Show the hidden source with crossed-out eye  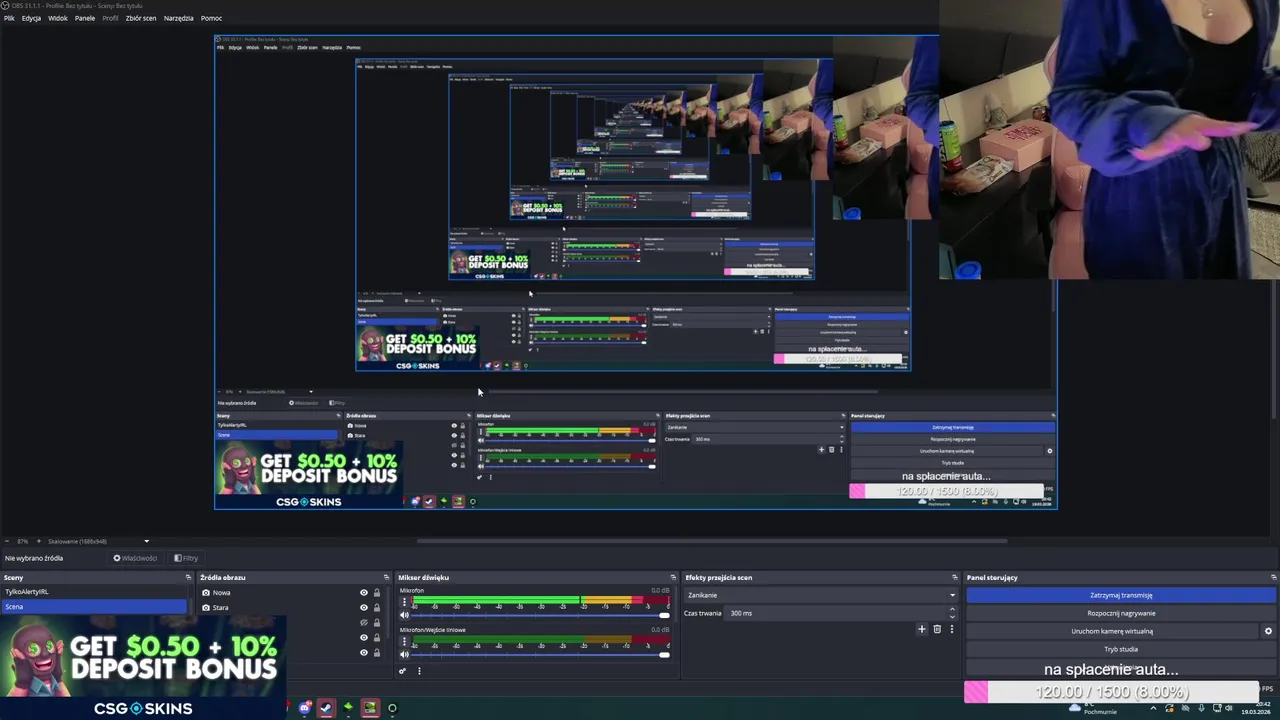click(x=364, y=622)
